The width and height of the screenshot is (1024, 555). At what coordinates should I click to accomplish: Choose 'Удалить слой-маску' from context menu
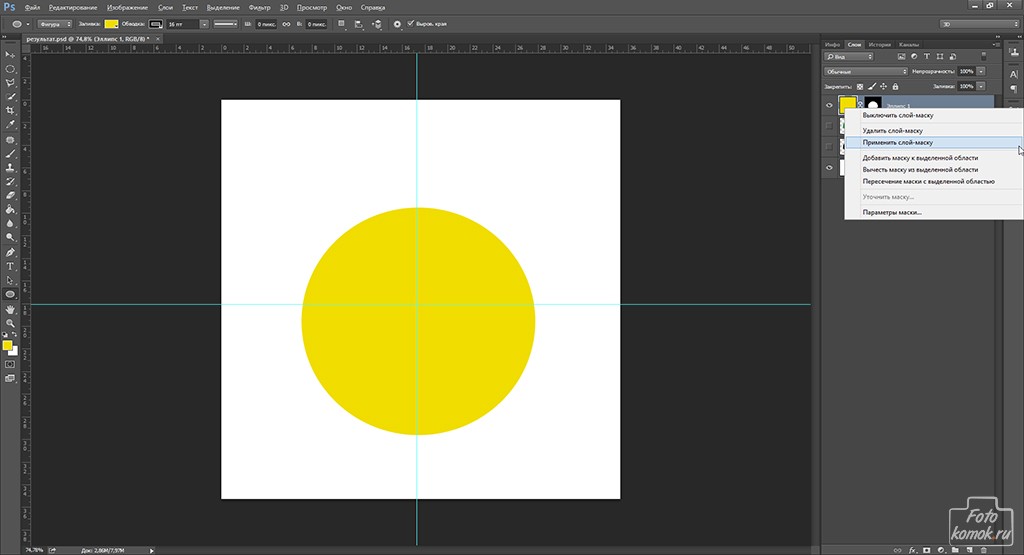pyautogui.click(x=934, y=131)
